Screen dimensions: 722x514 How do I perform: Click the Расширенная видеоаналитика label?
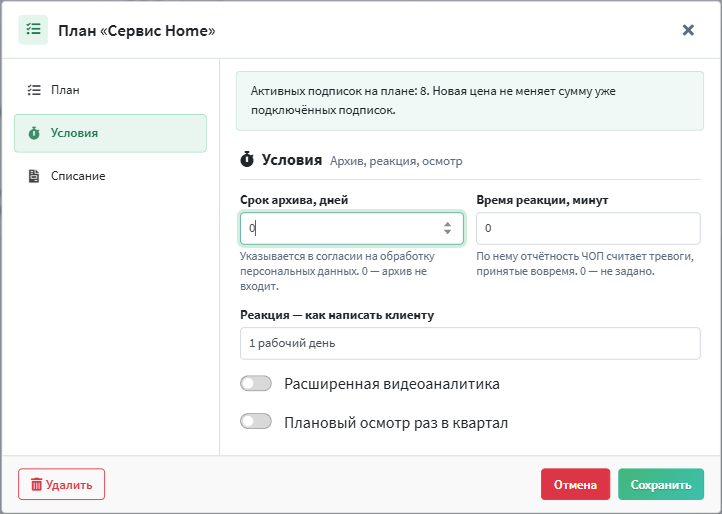pos(392,384)
